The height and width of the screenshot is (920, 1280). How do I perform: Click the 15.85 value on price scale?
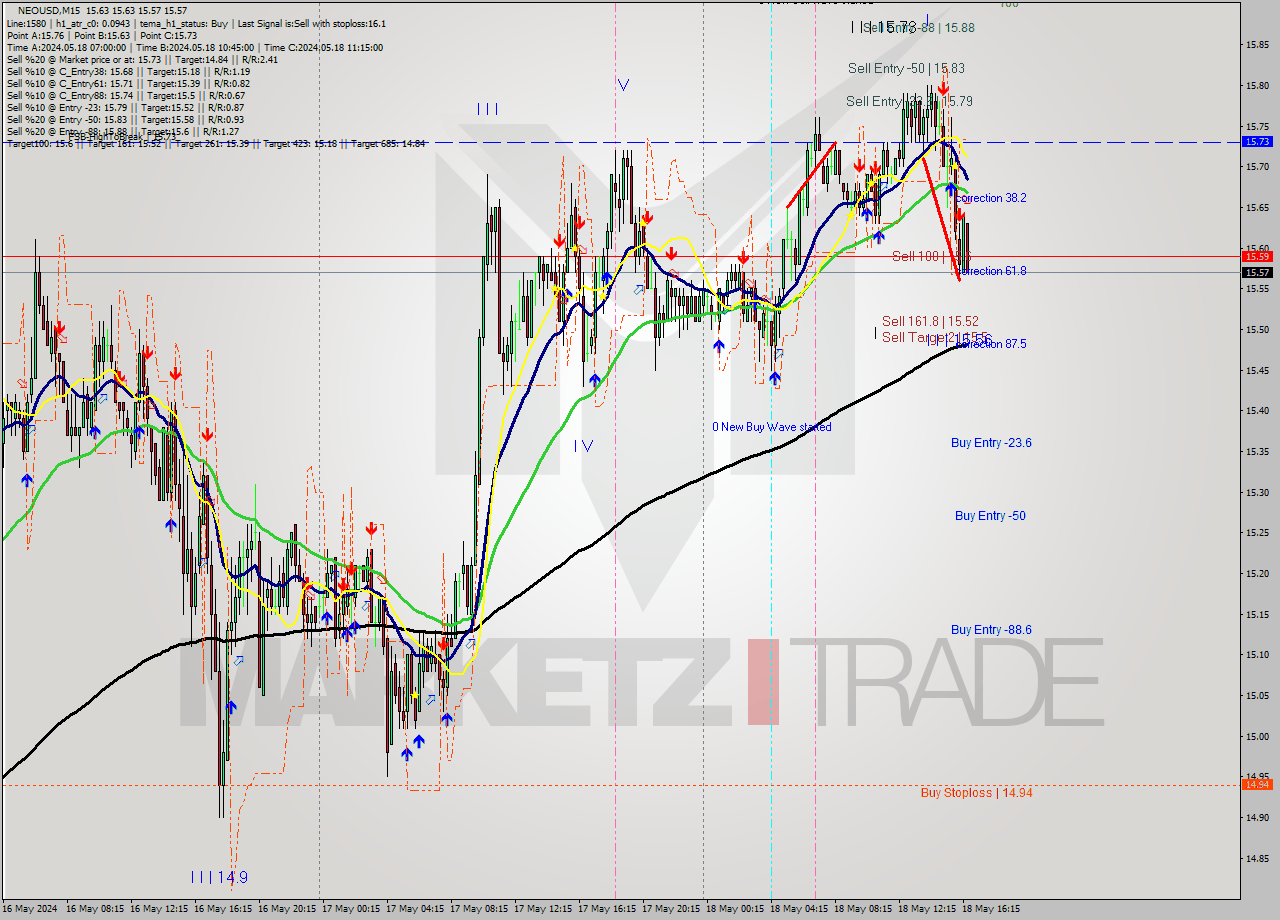[1256, 44]
